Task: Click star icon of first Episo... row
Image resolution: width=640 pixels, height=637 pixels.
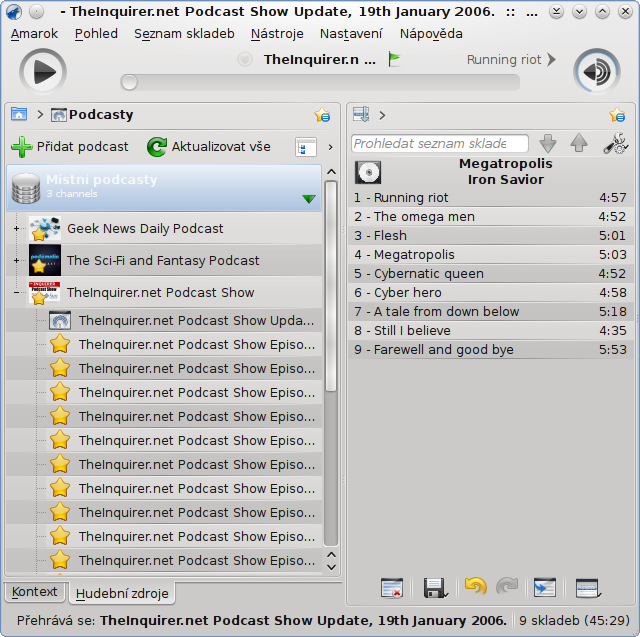Action: 60,344
